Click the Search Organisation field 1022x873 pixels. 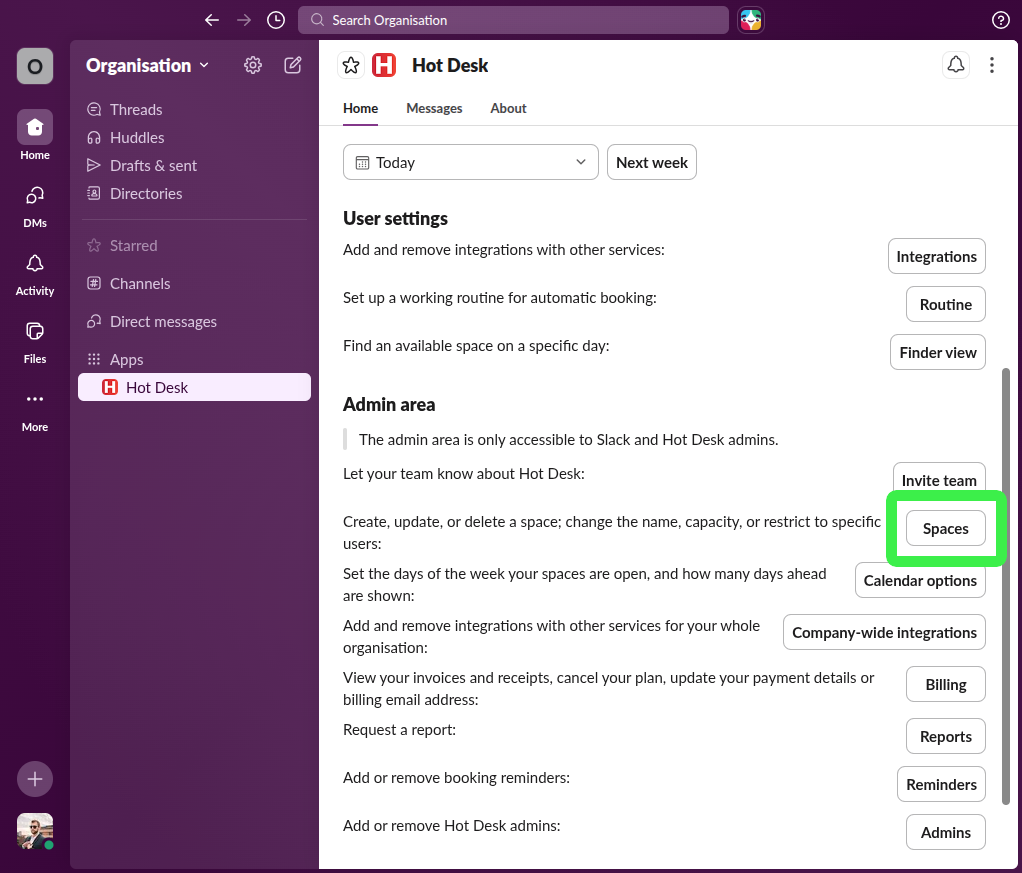pos(513,19)
